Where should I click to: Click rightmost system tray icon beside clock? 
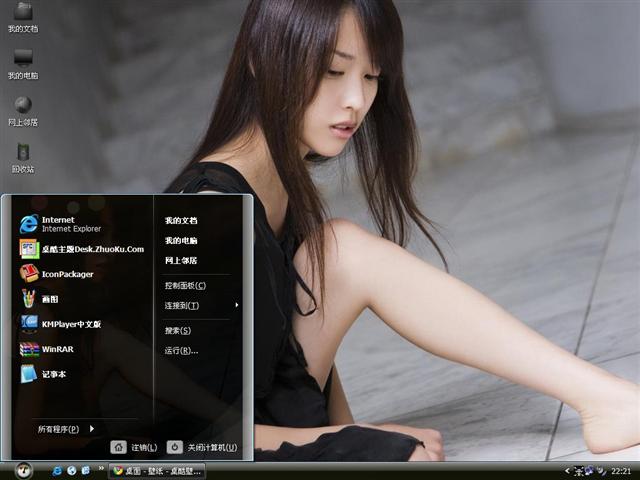tap(602, 471)
